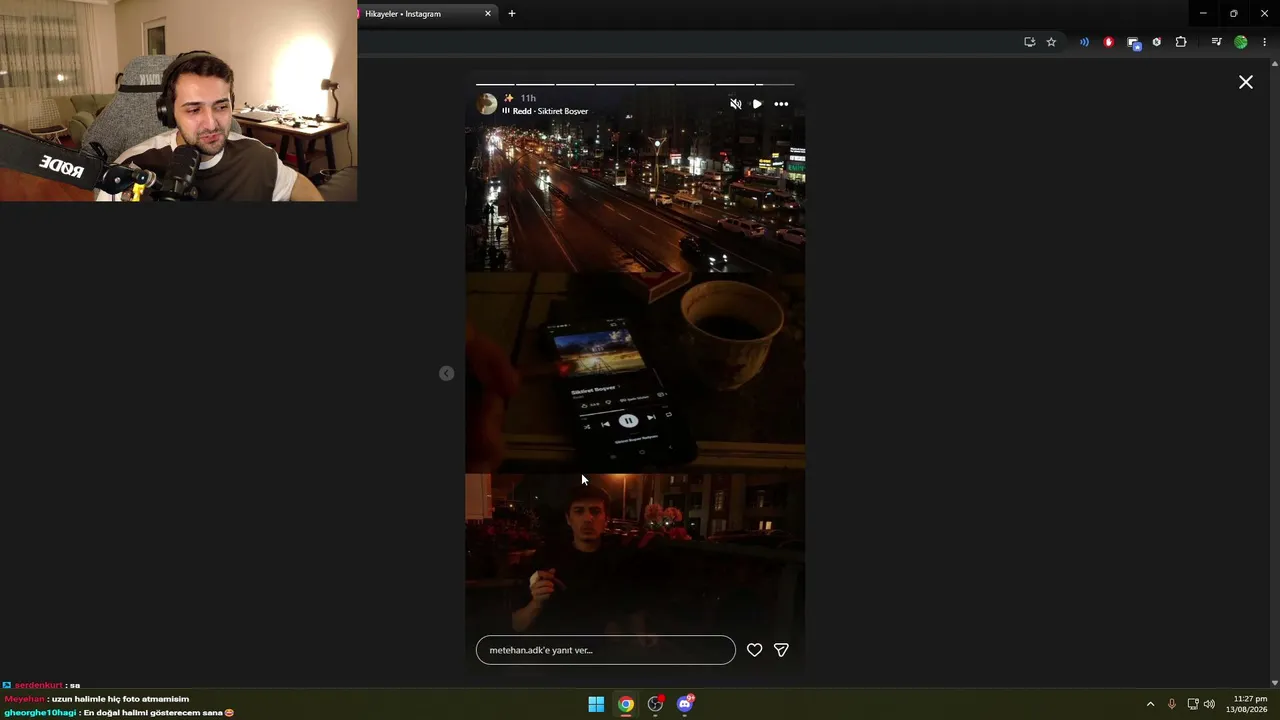
Task: Open the Discord taskbar icon
Action: pyautogui.click(x=685, y=704)
